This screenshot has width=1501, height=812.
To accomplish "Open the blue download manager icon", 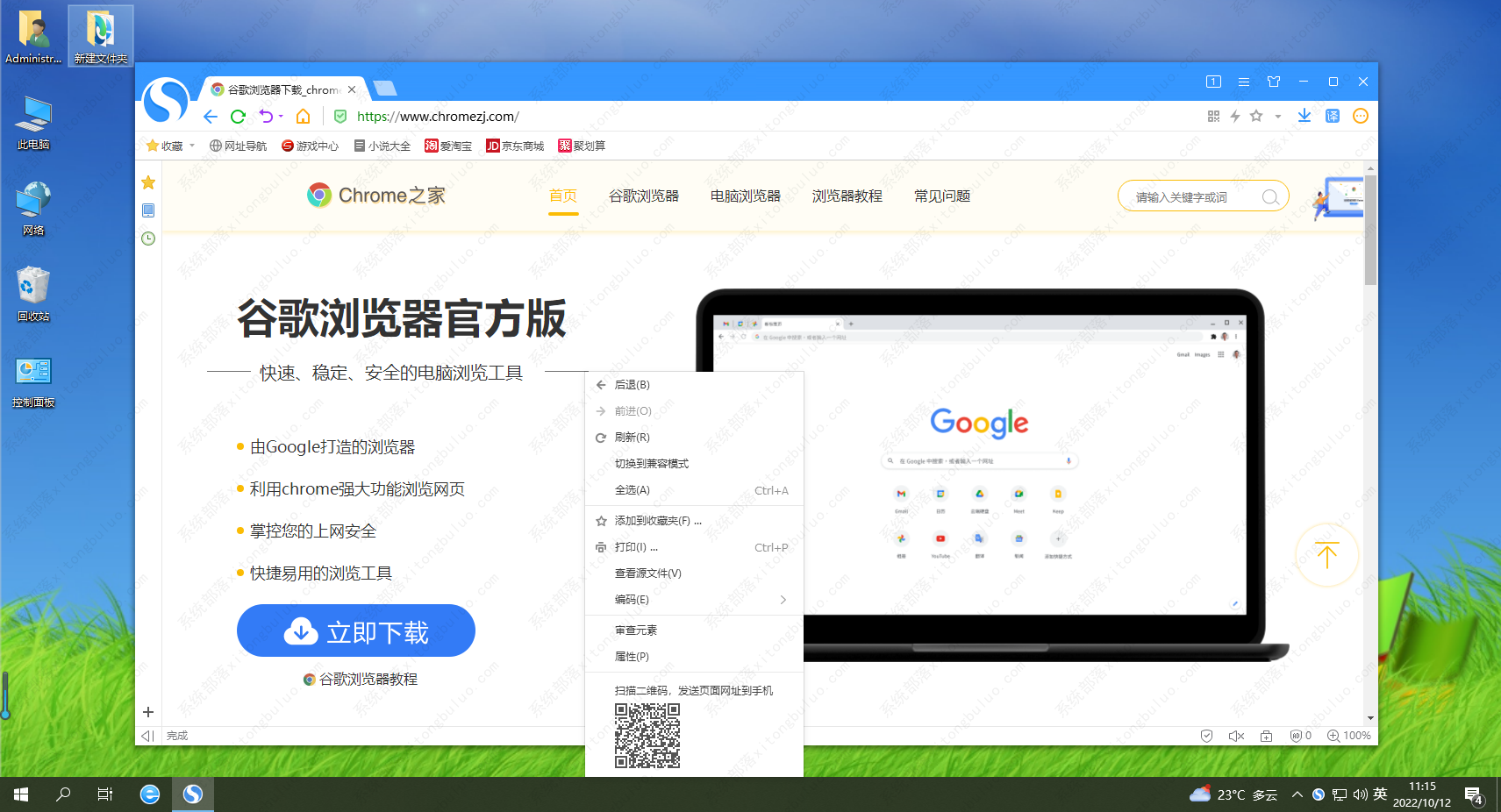I will coord(1304,116).
